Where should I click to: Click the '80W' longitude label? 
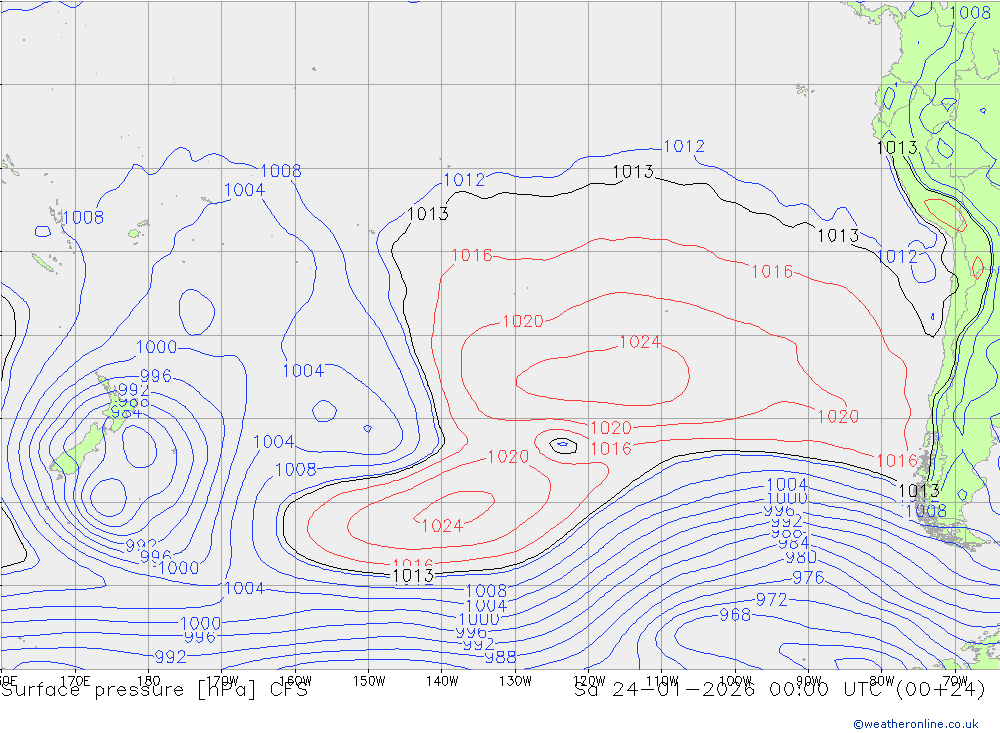[882, 681]
